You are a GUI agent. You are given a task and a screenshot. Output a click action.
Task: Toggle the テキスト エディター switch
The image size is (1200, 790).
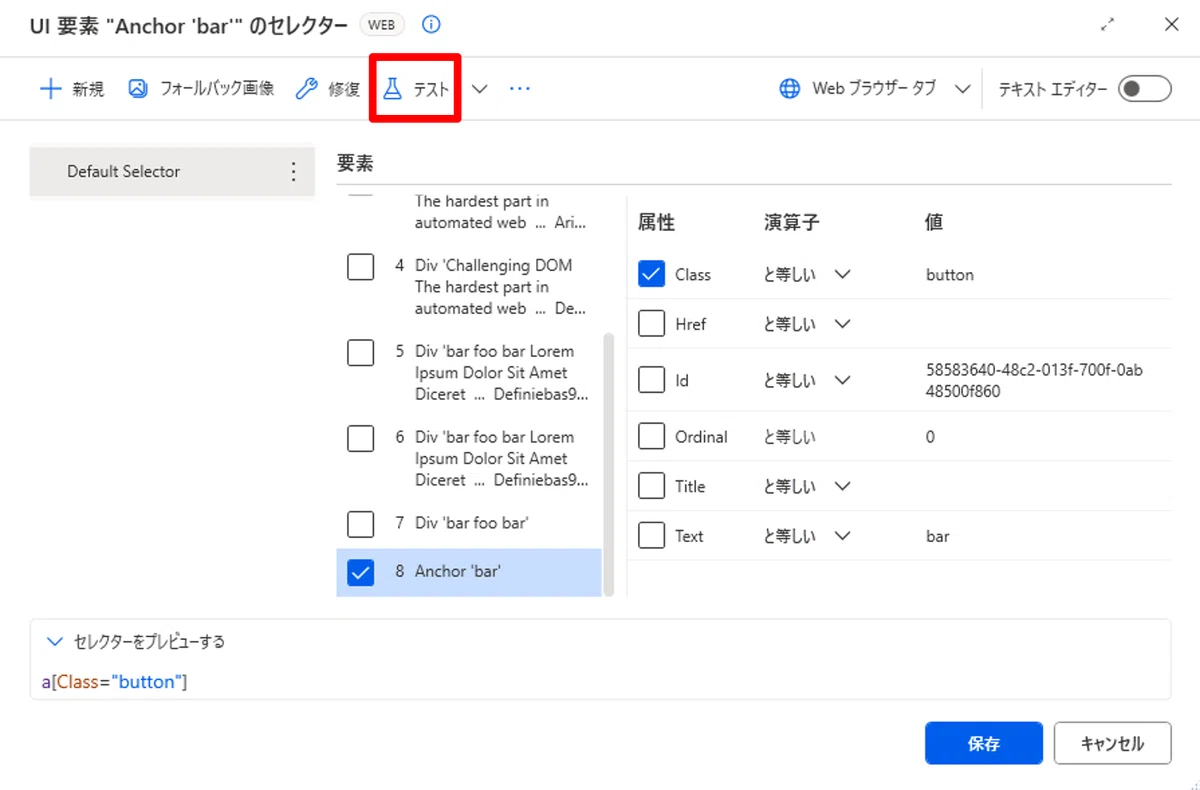[x=1144, y=89]
